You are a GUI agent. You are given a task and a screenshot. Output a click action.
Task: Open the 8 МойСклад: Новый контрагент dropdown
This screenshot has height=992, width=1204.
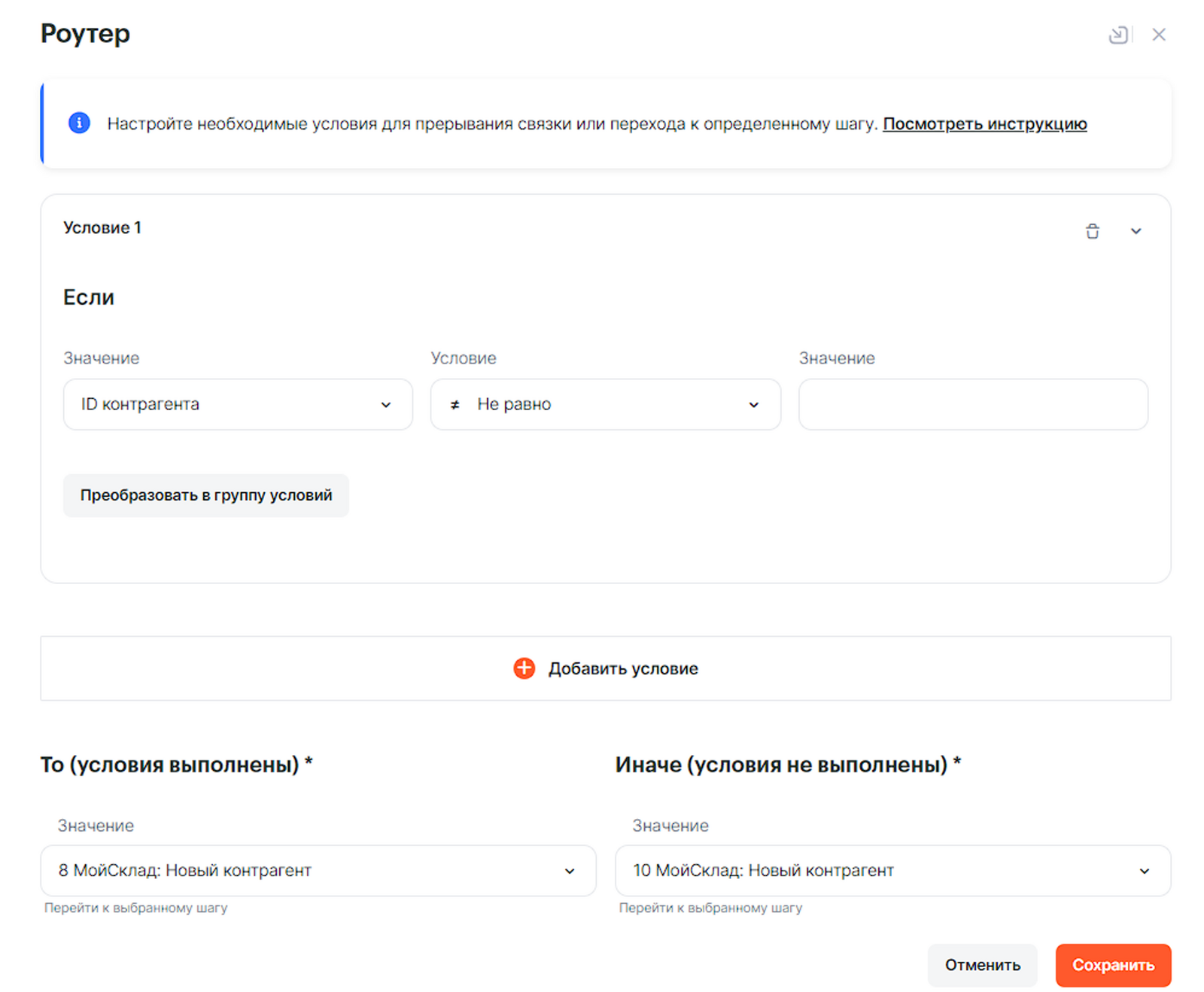tap(318, 870)
